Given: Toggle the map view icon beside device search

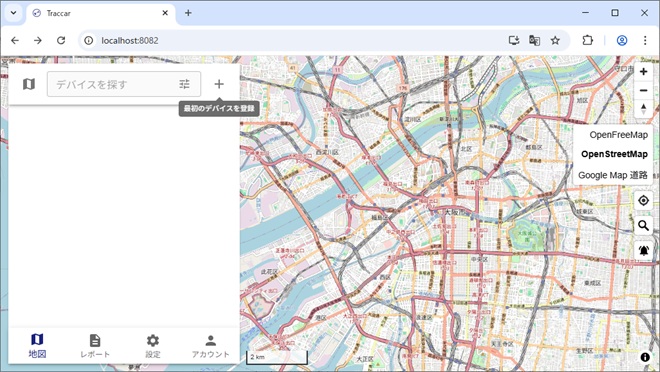Looking at the screenshot, I should [29, 84].
